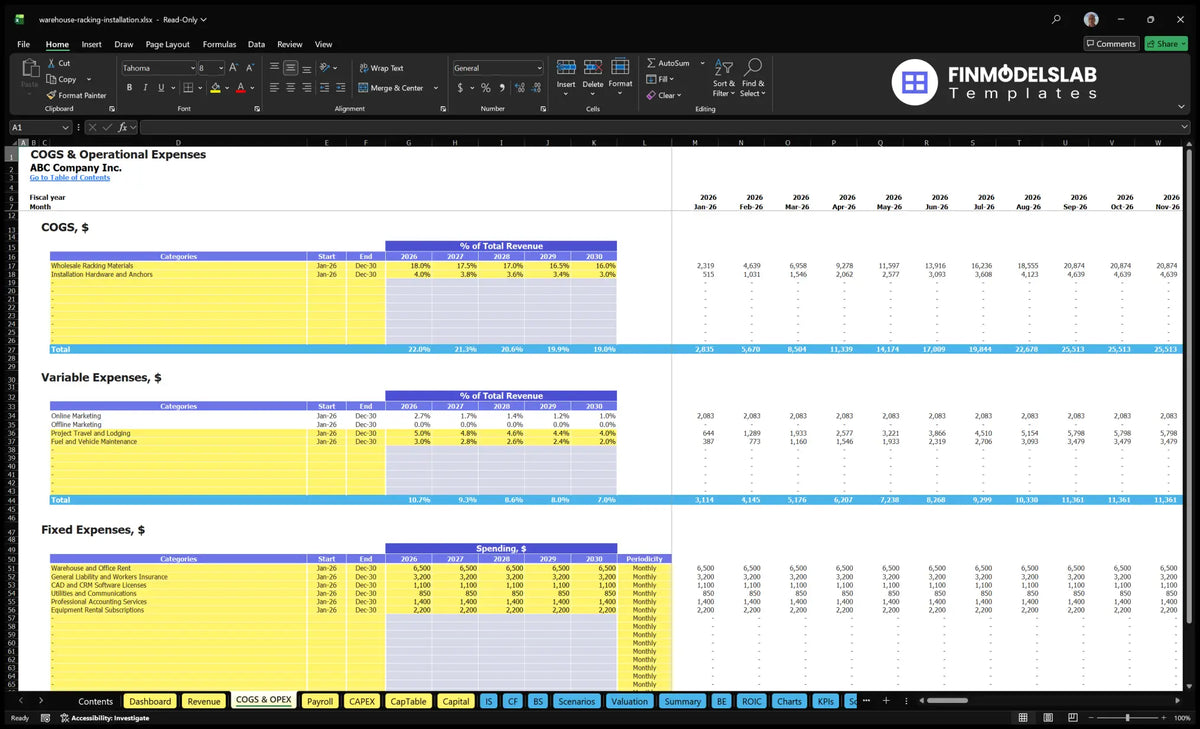Expand the Name Box dropdown arrow

tap(65, 127)
